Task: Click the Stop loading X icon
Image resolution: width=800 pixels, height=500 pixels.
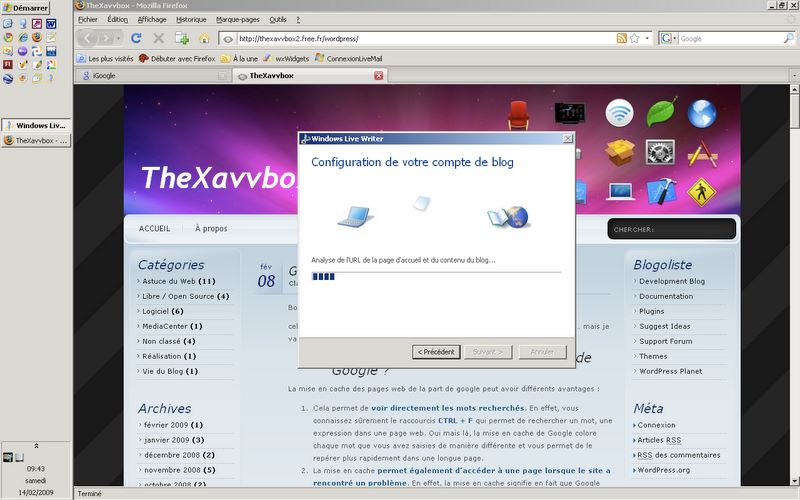Action: pyautogui.click(x=159, y=38)
